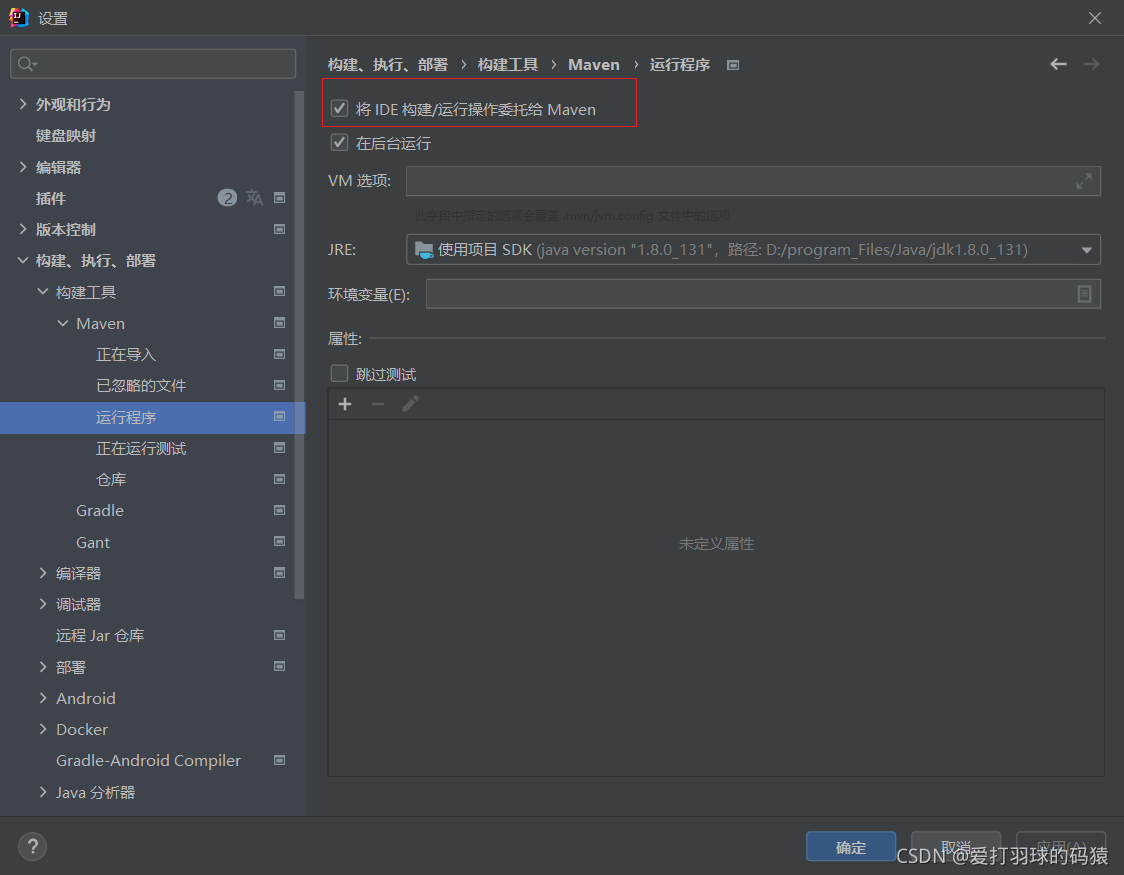Click the project-level icon beside the breadcrumb title

tap(733, 65)
